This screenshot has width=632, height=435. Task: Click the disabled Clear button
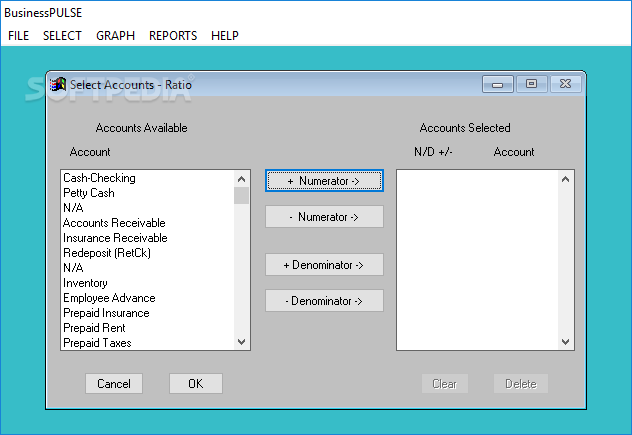tap(445, 383)
